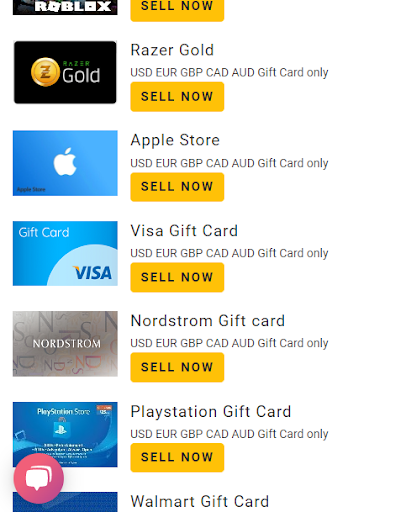Sell now for Apple Store
This screenshot has height=512, width=406.
(x=177, y=187)
